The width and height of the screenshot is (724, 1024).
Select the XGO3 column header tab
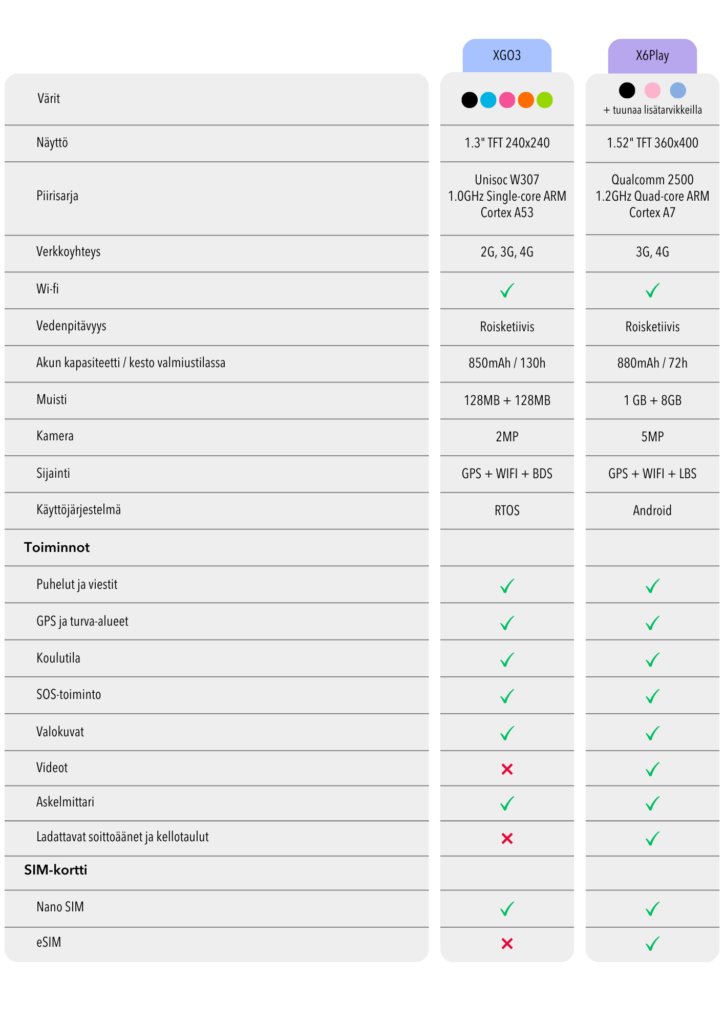tap(507, 56)
